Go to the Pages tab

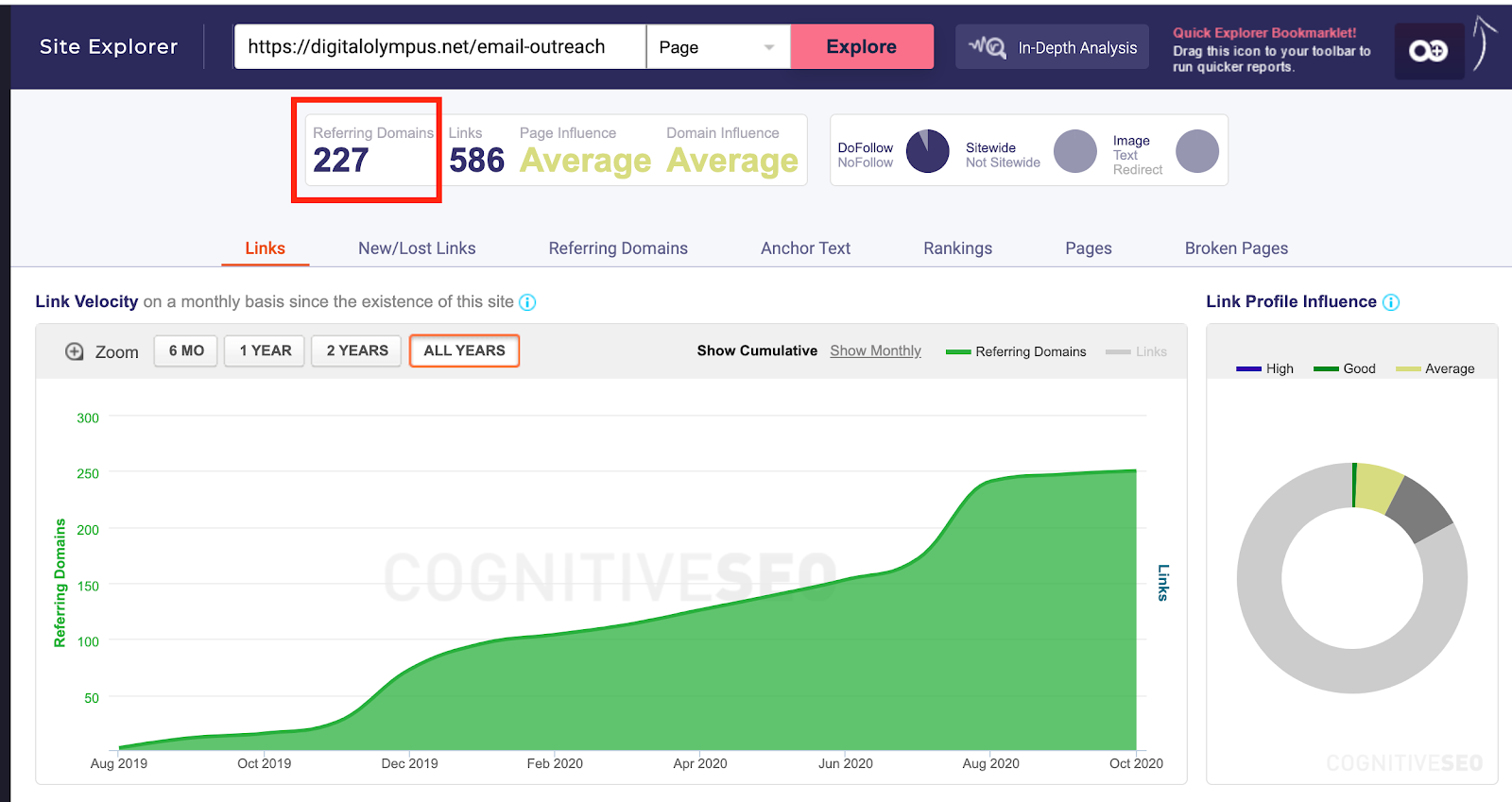point(1089,248)
